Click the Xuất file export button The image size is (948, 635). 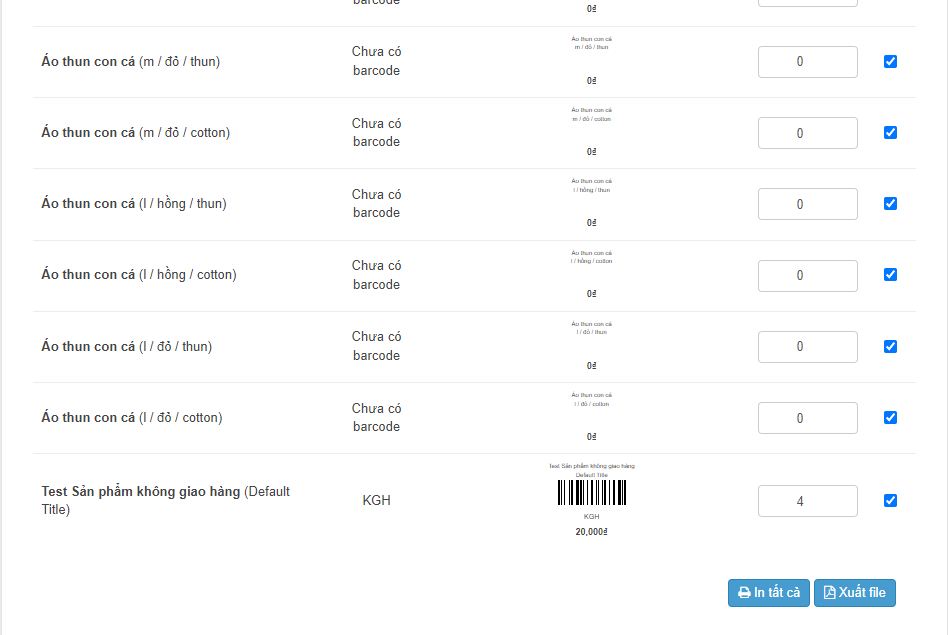[x=855, y=593]
